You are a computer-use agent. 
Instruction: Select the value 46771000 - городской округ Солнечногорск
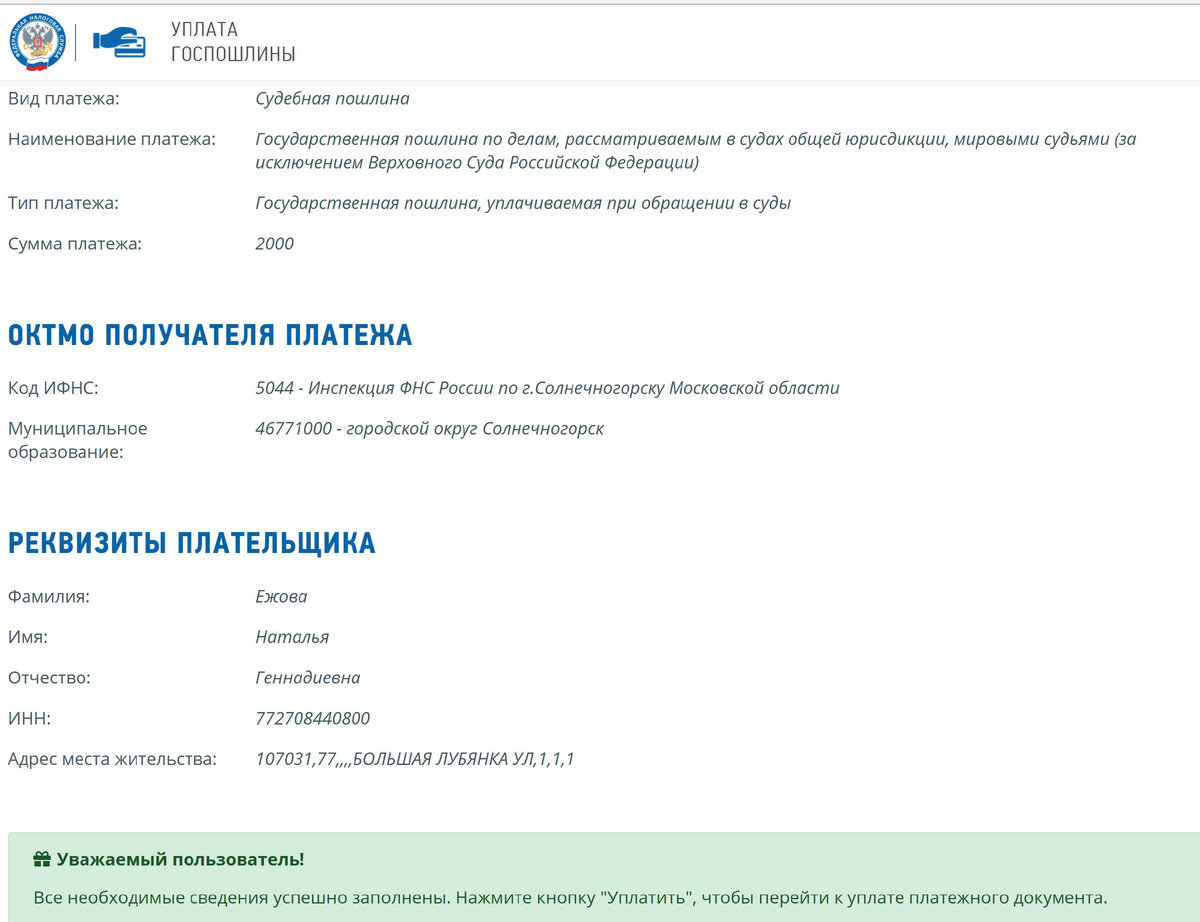(429, 428)
